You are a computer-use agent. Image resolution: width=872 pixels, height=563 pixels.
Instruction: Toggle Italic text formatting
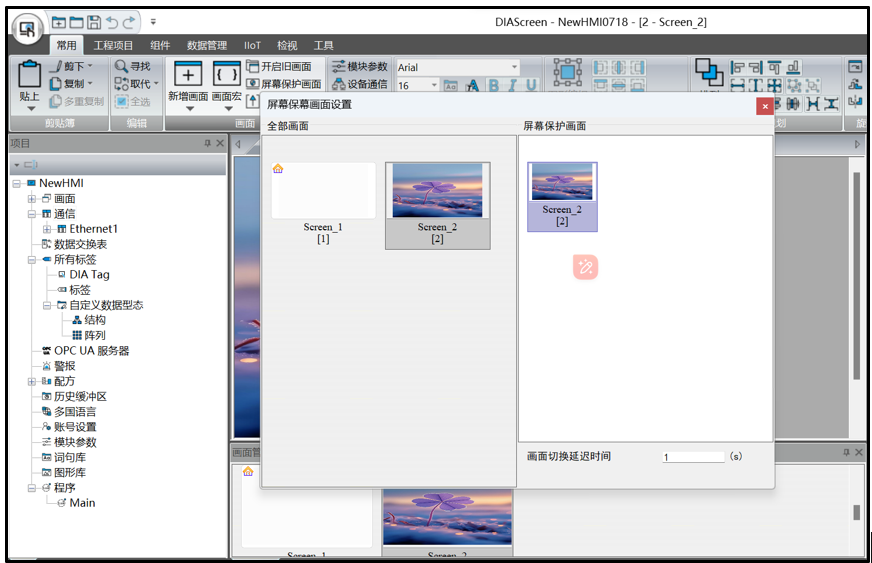coord(512,86)
